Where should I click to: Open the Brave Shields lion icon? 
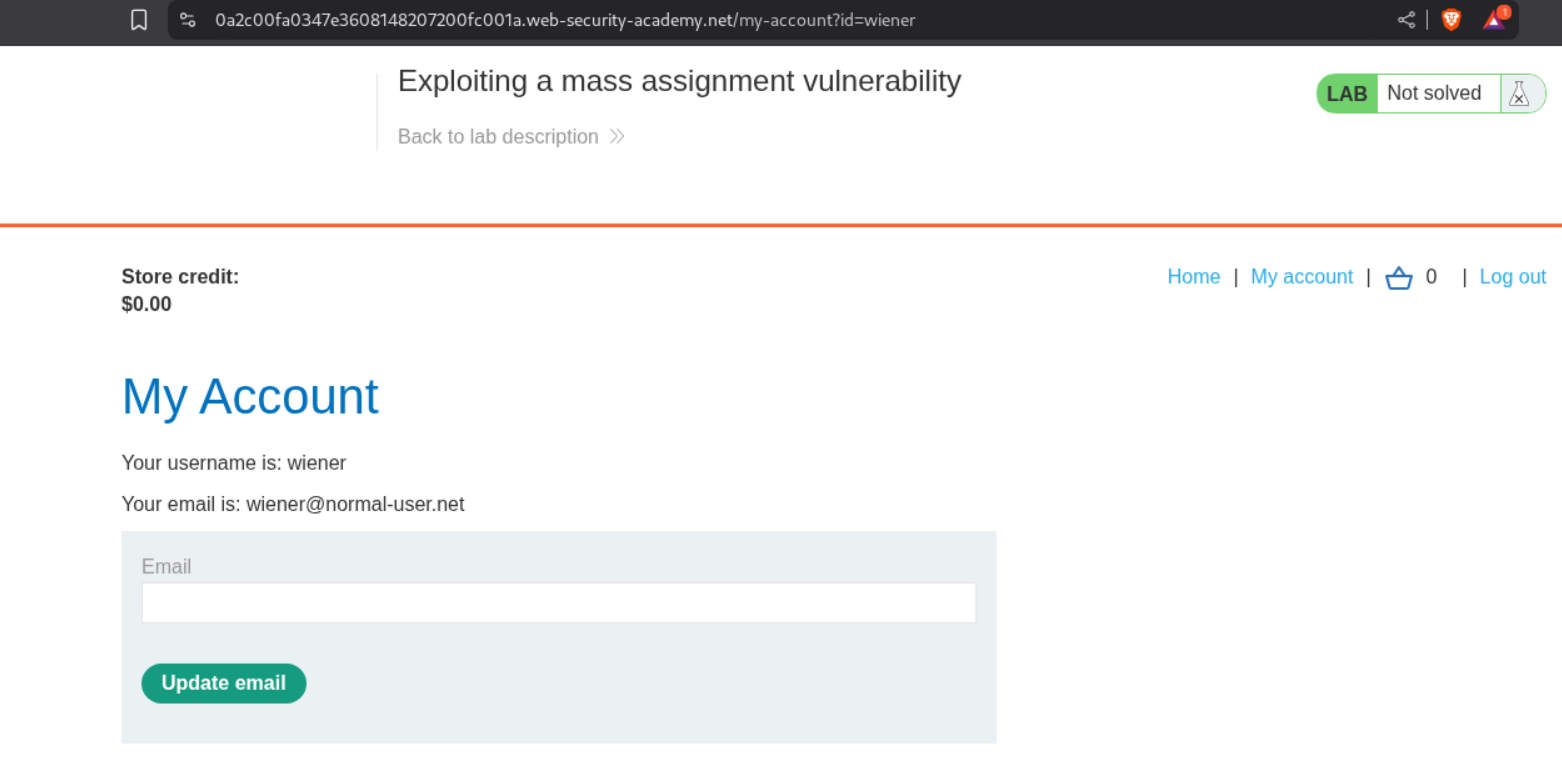tap(1451, 20)
